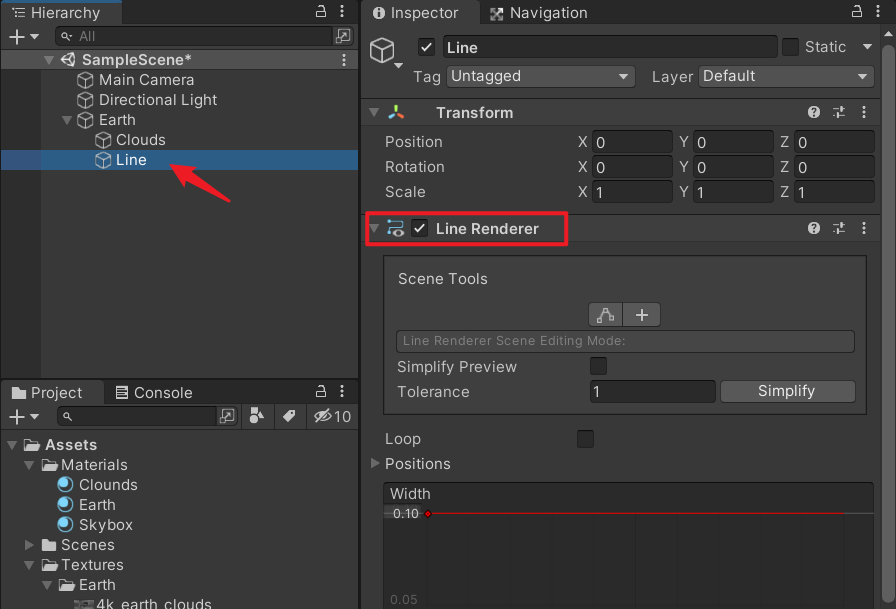This screenshot has width=896, height=609.
Task: Click the Position X input field
Action: (x=632, y=142)
